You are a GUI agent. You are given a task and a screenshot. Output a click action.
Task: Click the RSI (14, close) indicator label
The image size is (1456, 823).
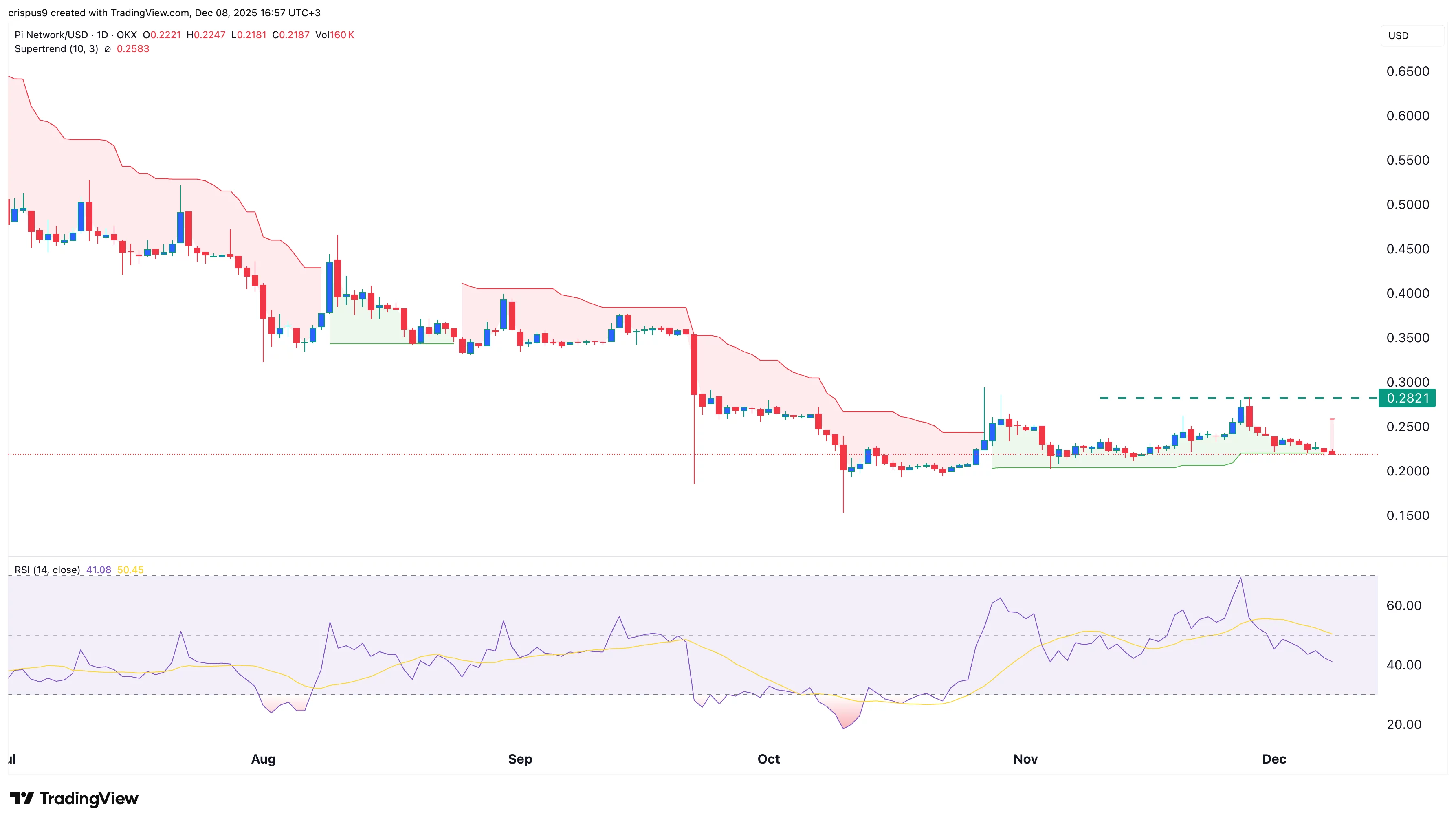(48, 570)
